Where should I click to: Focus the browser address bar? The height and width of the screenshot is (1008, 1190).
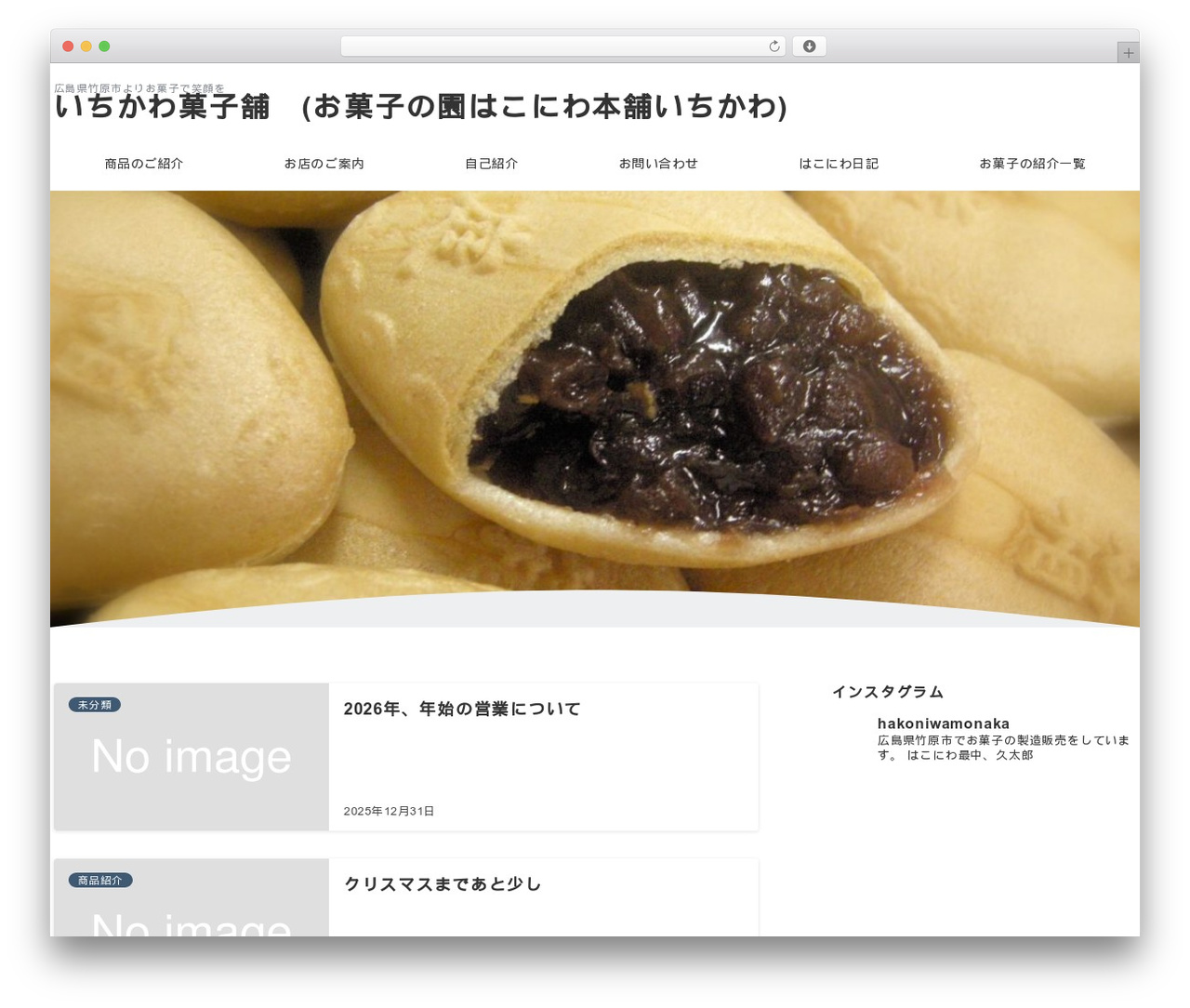click(562, 46)
